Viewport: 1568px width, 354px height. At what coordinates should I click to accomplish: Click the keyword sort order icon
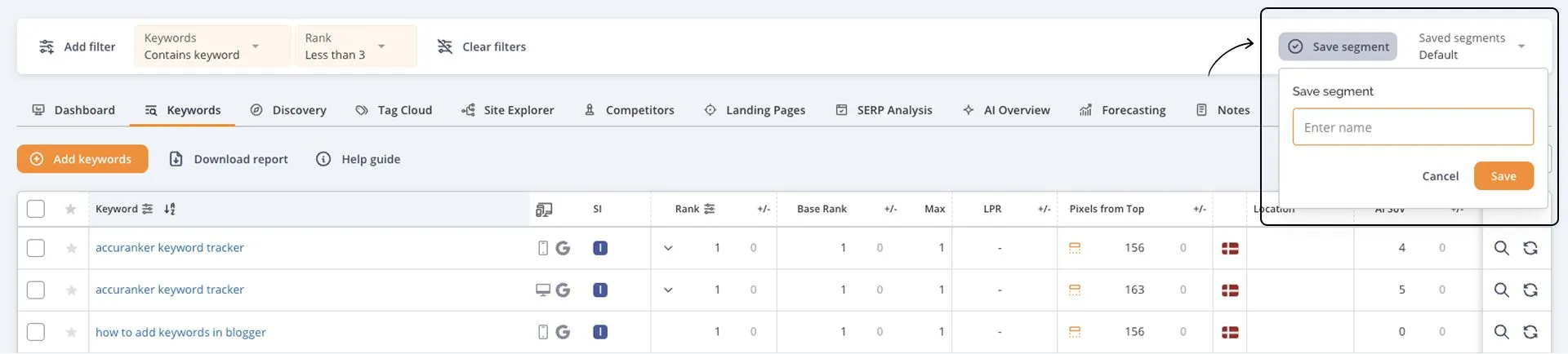click(169, 210)
